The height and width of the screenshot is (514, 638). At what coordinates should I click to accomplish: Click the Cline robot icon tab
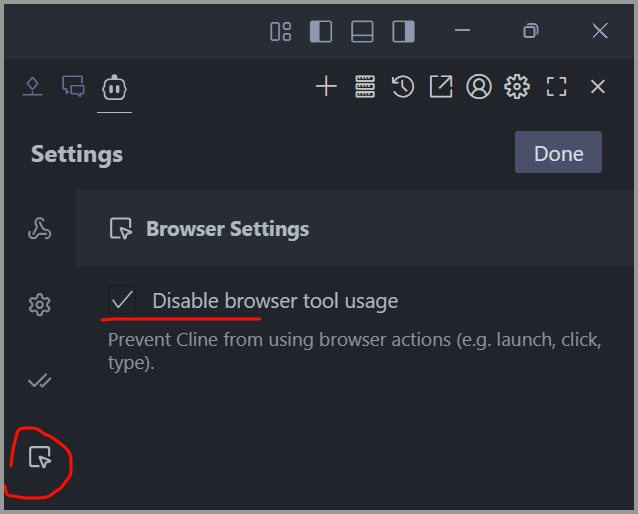tap(115, 87)
